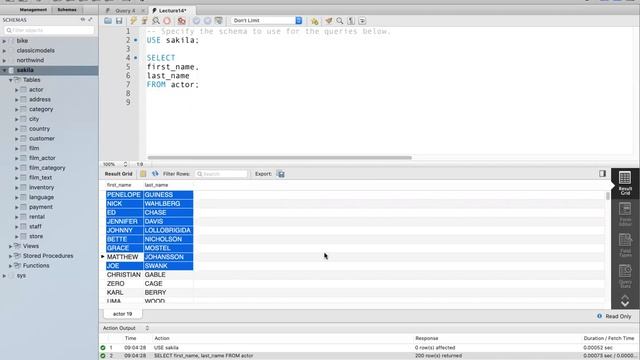
Task: Switch to the Query 4 tab
Action: tap(125, 11)
